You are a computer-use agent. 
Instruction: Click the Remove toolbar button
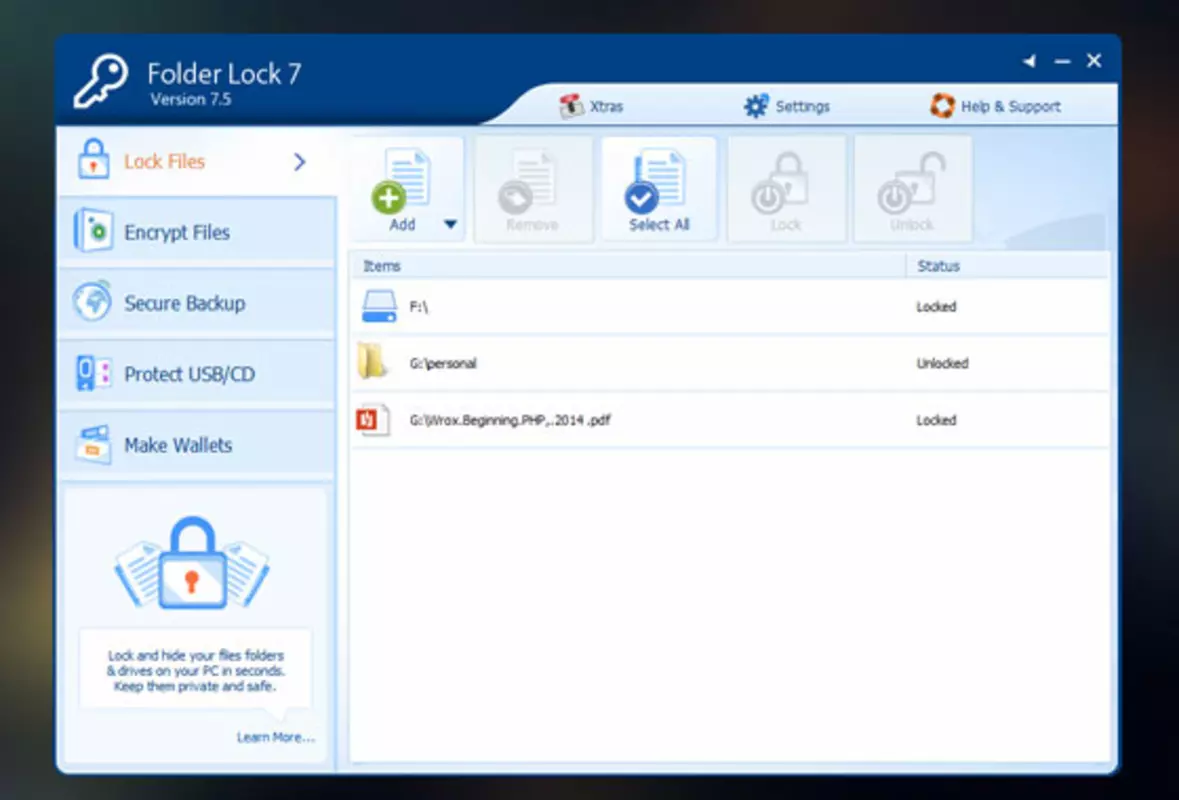coord(533,189)
